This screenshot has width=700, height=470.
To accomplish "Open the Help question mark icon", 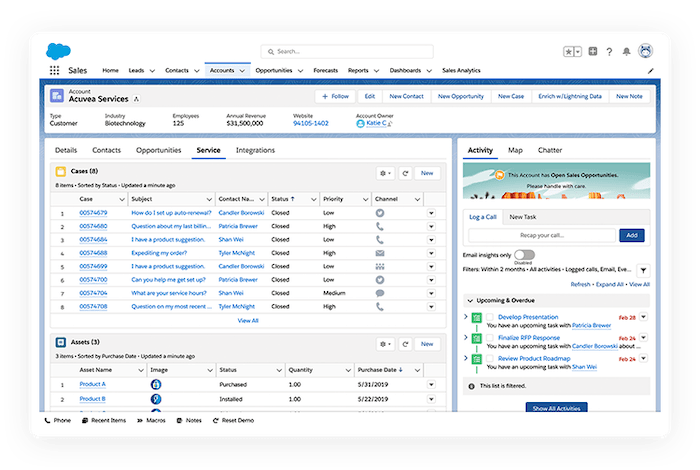I will pyautogui.click(x=609, y=51).
